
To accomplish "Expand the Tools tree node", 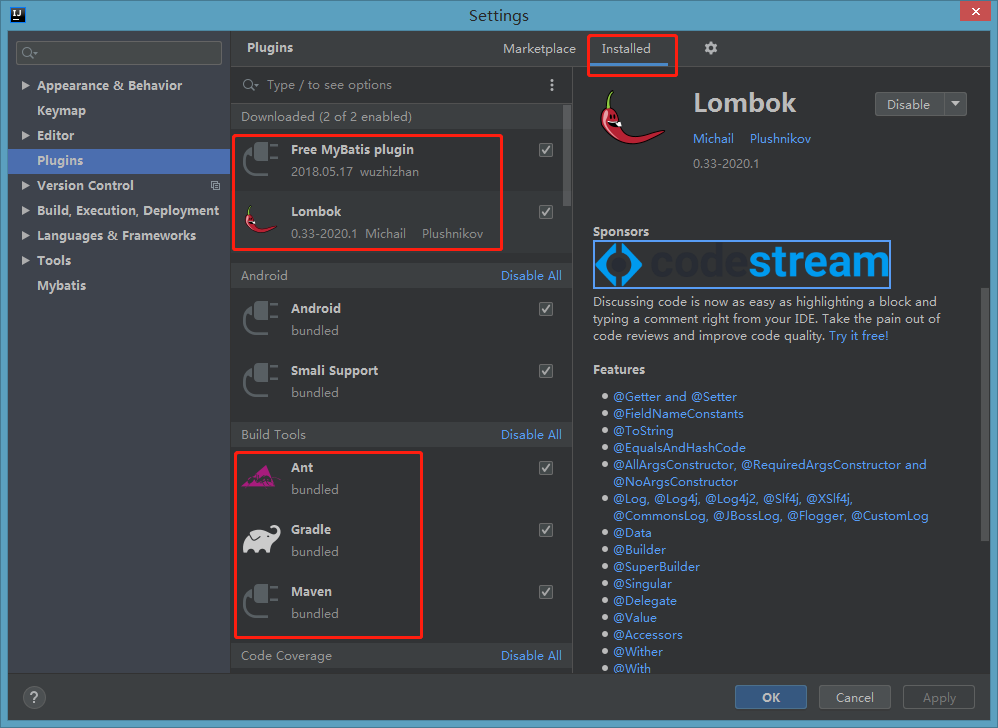I will tap(25, 260).
